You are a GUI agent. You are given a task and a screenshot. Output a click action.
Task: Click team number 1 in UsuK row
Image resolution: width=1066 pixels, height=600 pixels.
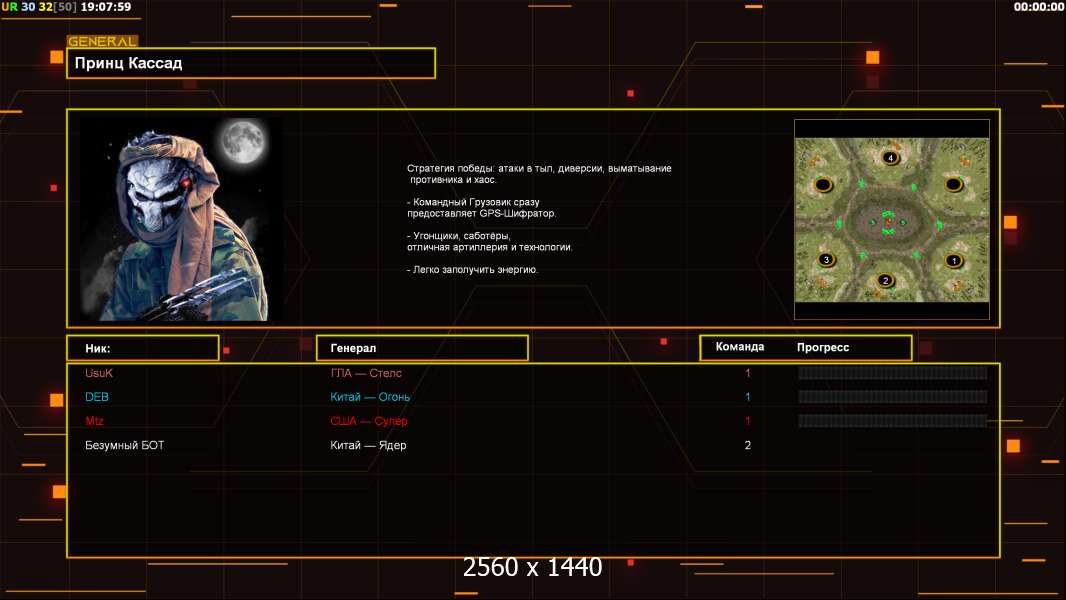(x=748, y=373)
